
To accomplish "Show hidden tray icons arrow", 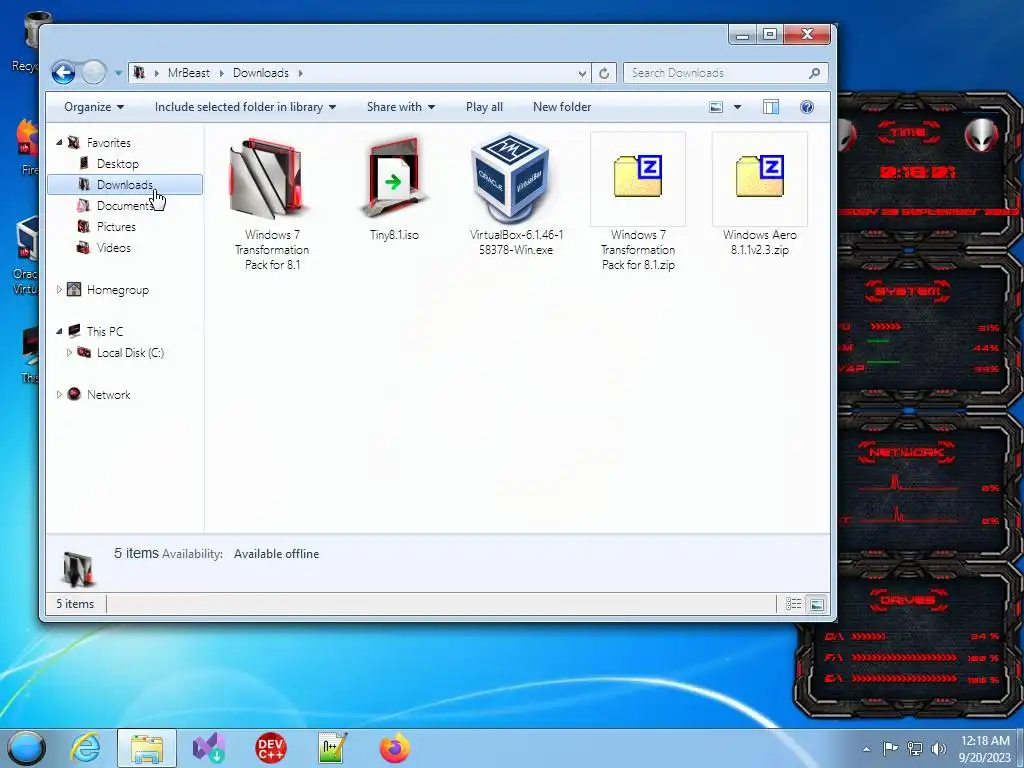I will pyautogui.click(x=866, y=749).
